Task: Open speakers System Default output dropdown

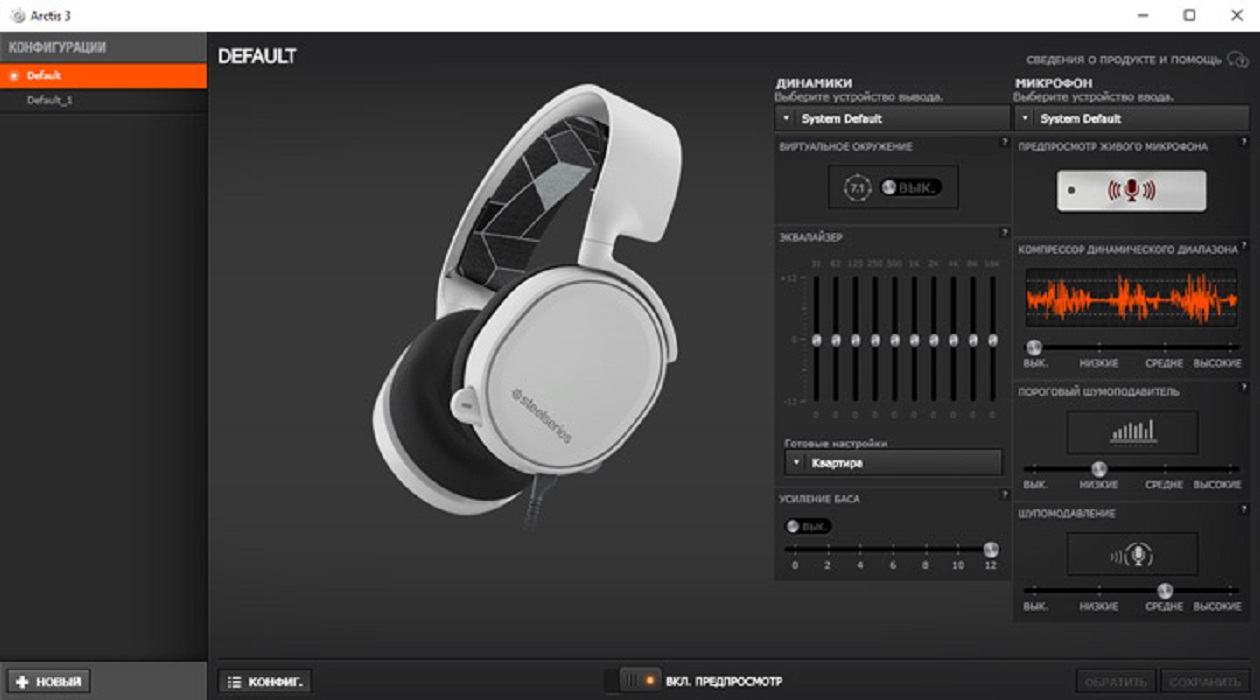Action: 892,118
